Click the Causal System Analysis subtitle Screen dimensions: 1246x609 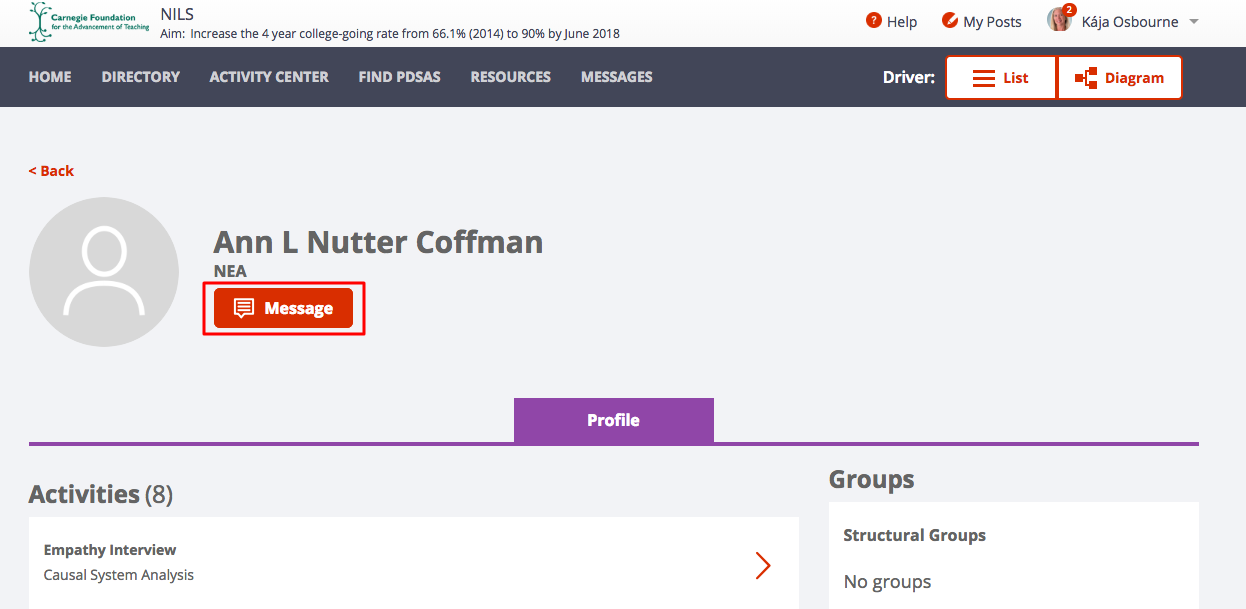click(x=119, y=575)
